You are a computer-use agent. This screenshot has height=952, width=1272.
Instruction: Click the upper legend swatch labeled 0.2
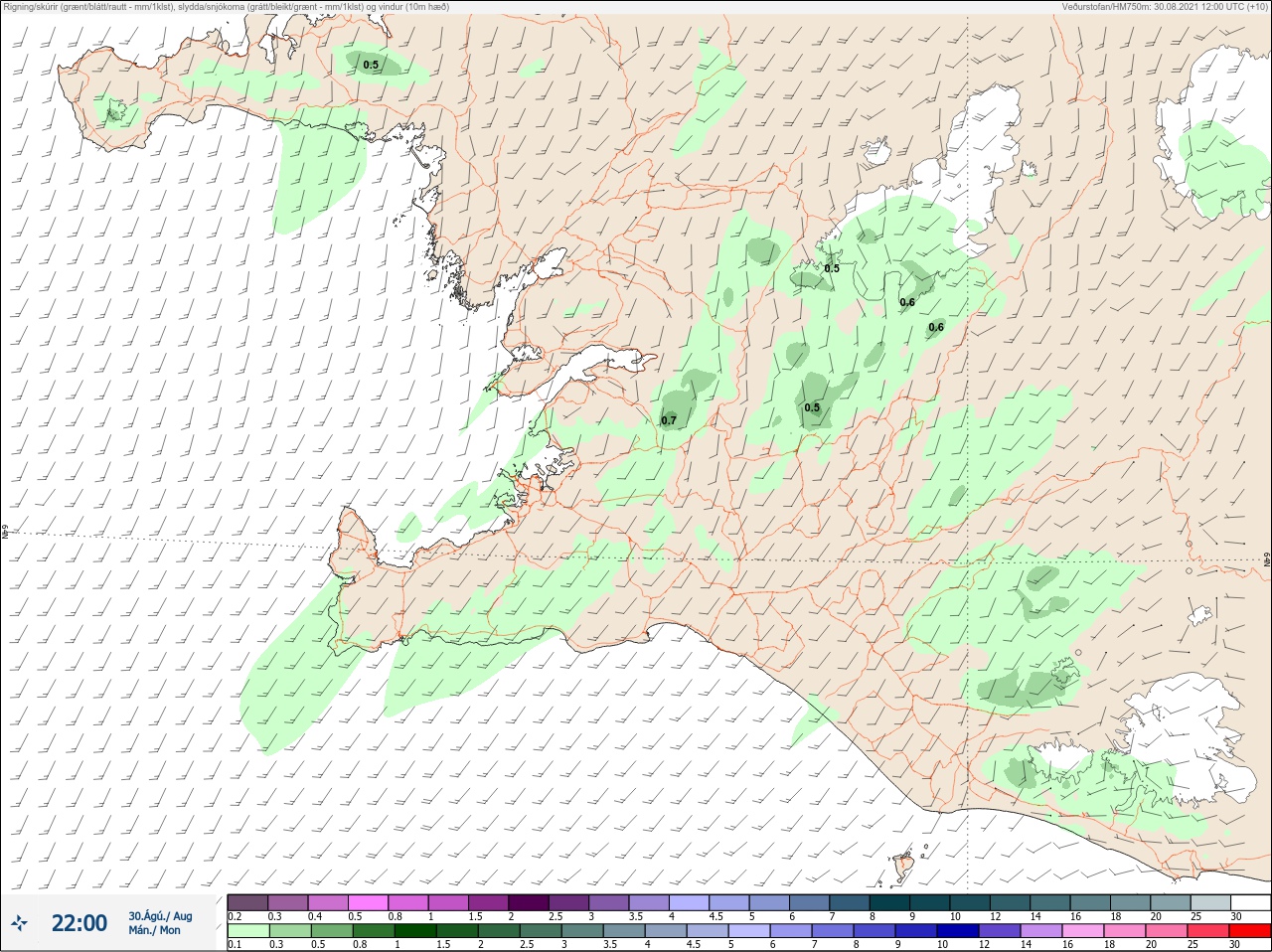pyautogui.click(x=246, y=902)
